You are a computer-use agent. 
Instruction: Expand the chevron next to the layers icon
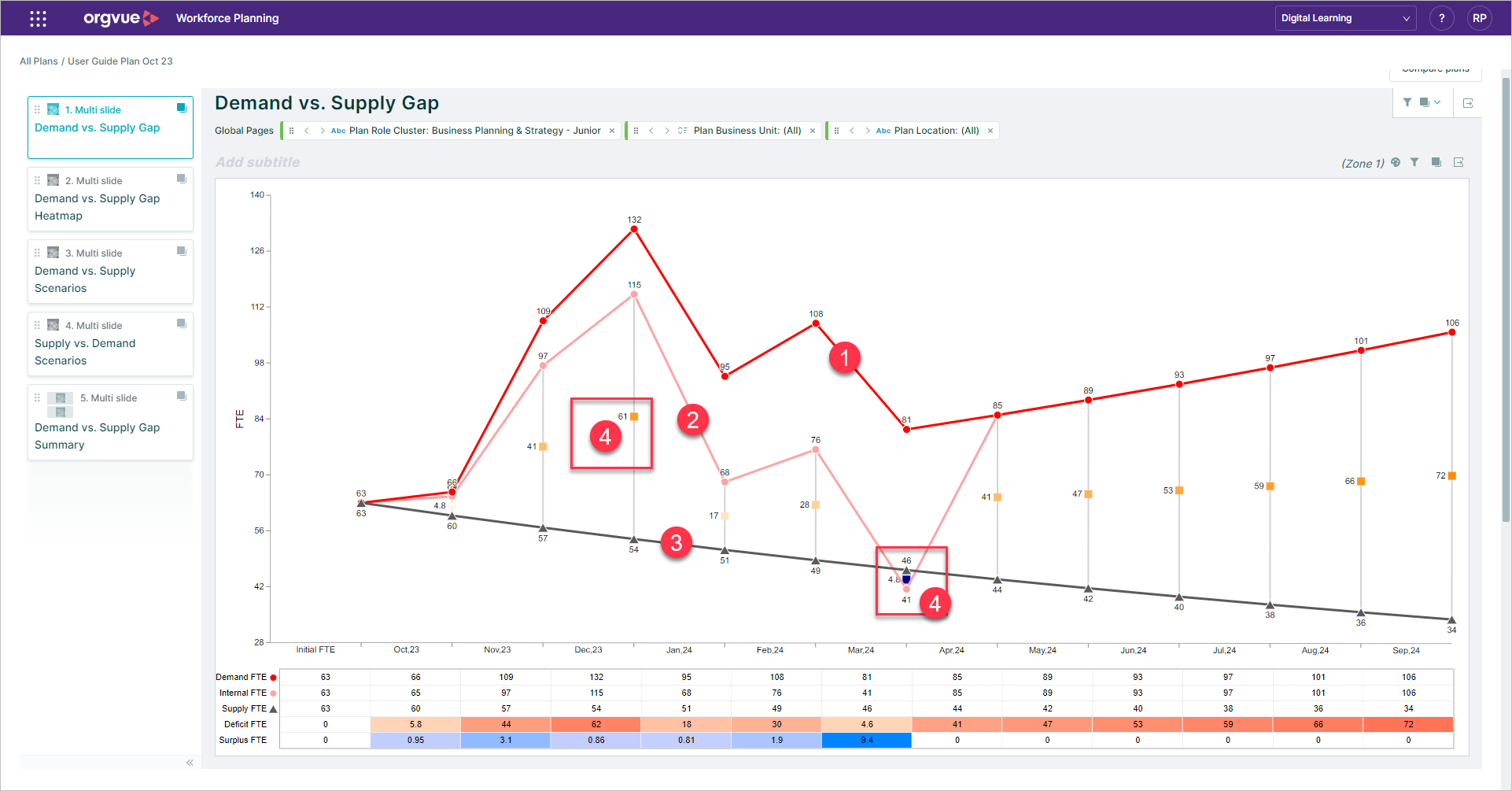coord(1436,102)
